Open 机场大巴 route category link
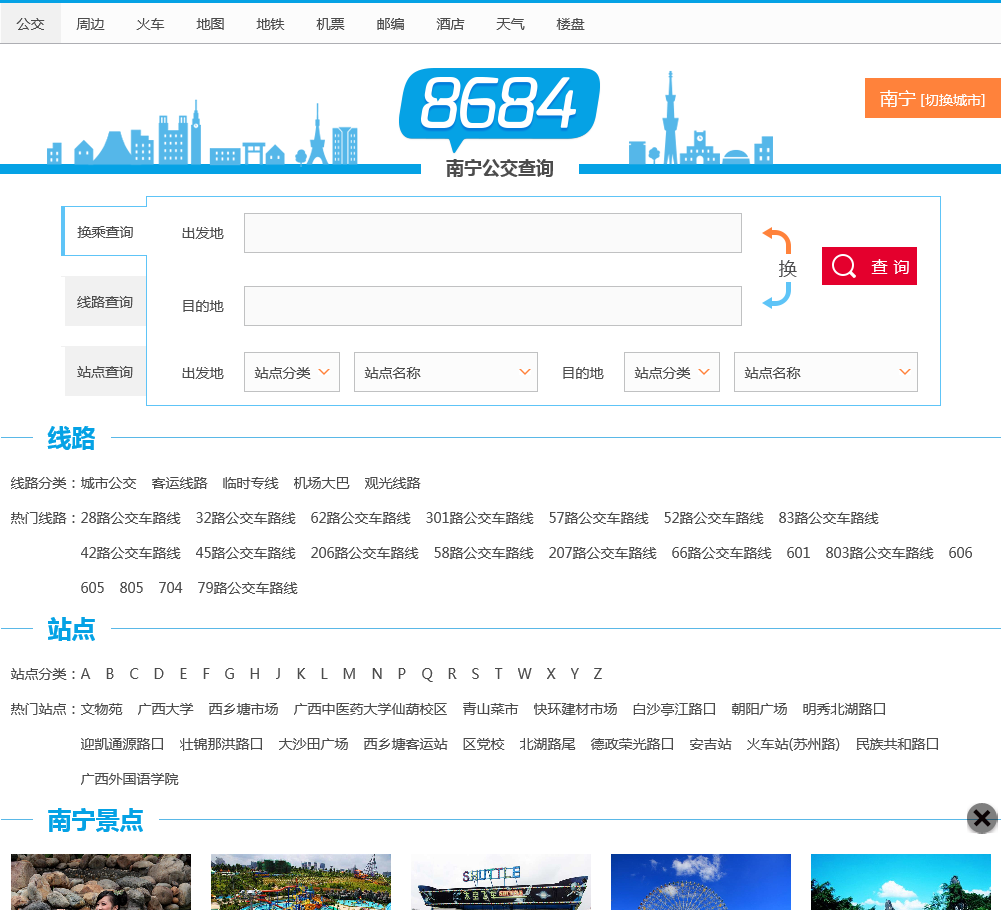The height and width of the screenshot is (910, 1001). pyautogui.click(x=321, y=483)
